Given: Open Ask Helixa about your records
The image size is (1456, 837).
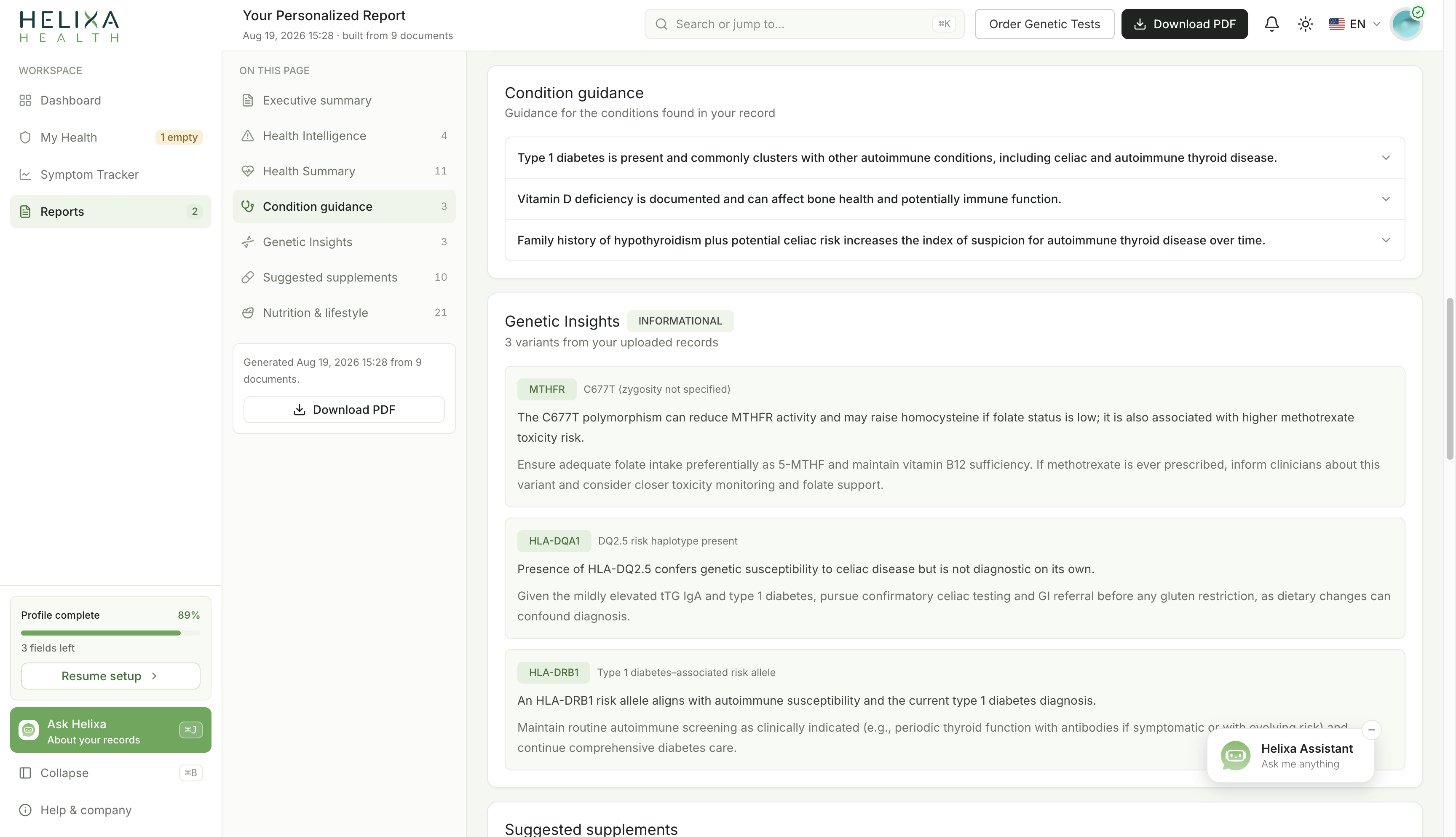Looking at the screenshot, I should (x=110, y=731).
